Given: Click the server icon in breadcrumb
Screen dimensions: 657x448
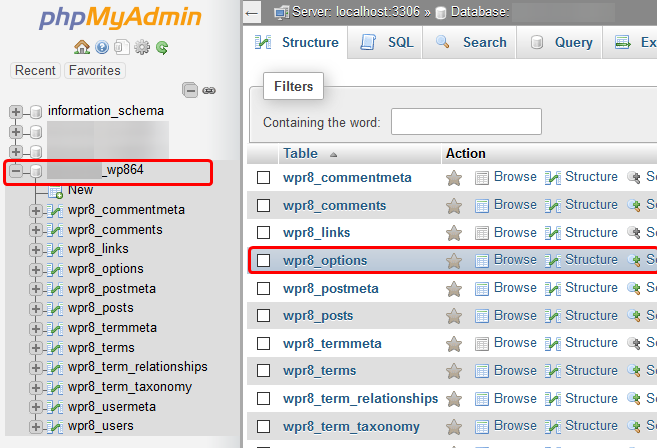Looking at the screenshot, I should click(x=281, y=13).
